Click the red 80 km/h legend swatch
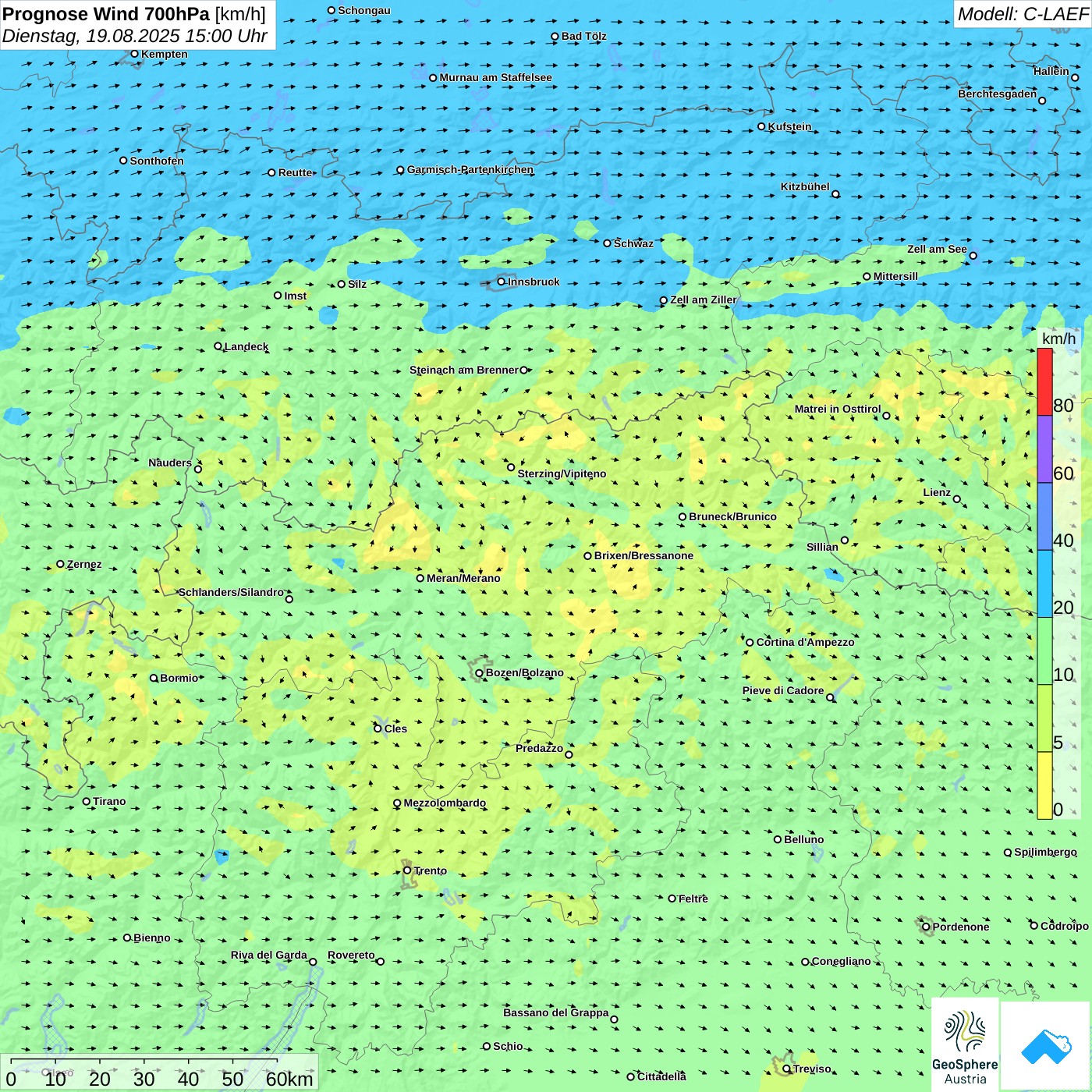 [1044, 381]
